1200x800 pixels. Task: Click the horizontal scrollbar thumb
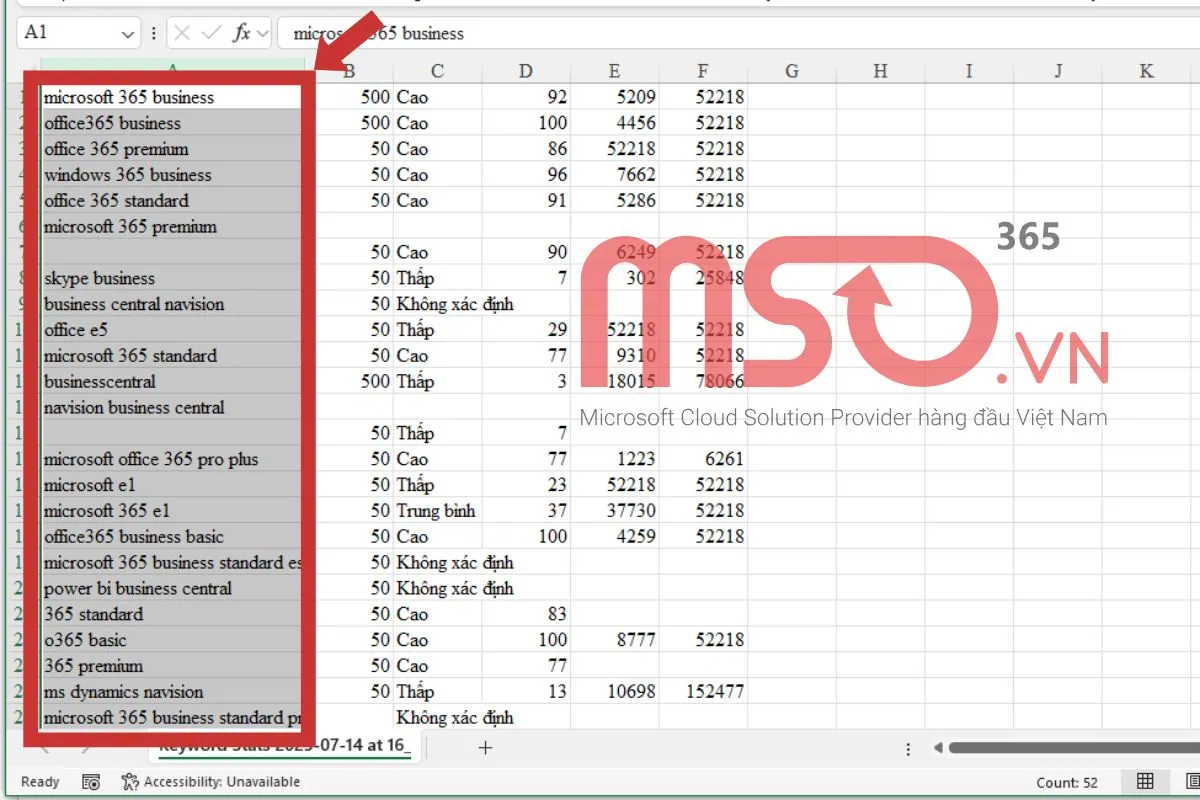[1070, 748]
